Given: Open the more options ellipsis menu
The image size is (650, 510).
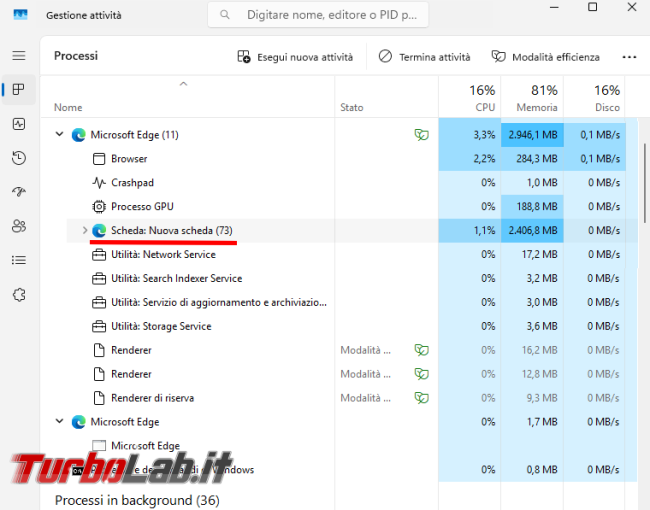Looking at the screenshot, I should tap(629, 57).
